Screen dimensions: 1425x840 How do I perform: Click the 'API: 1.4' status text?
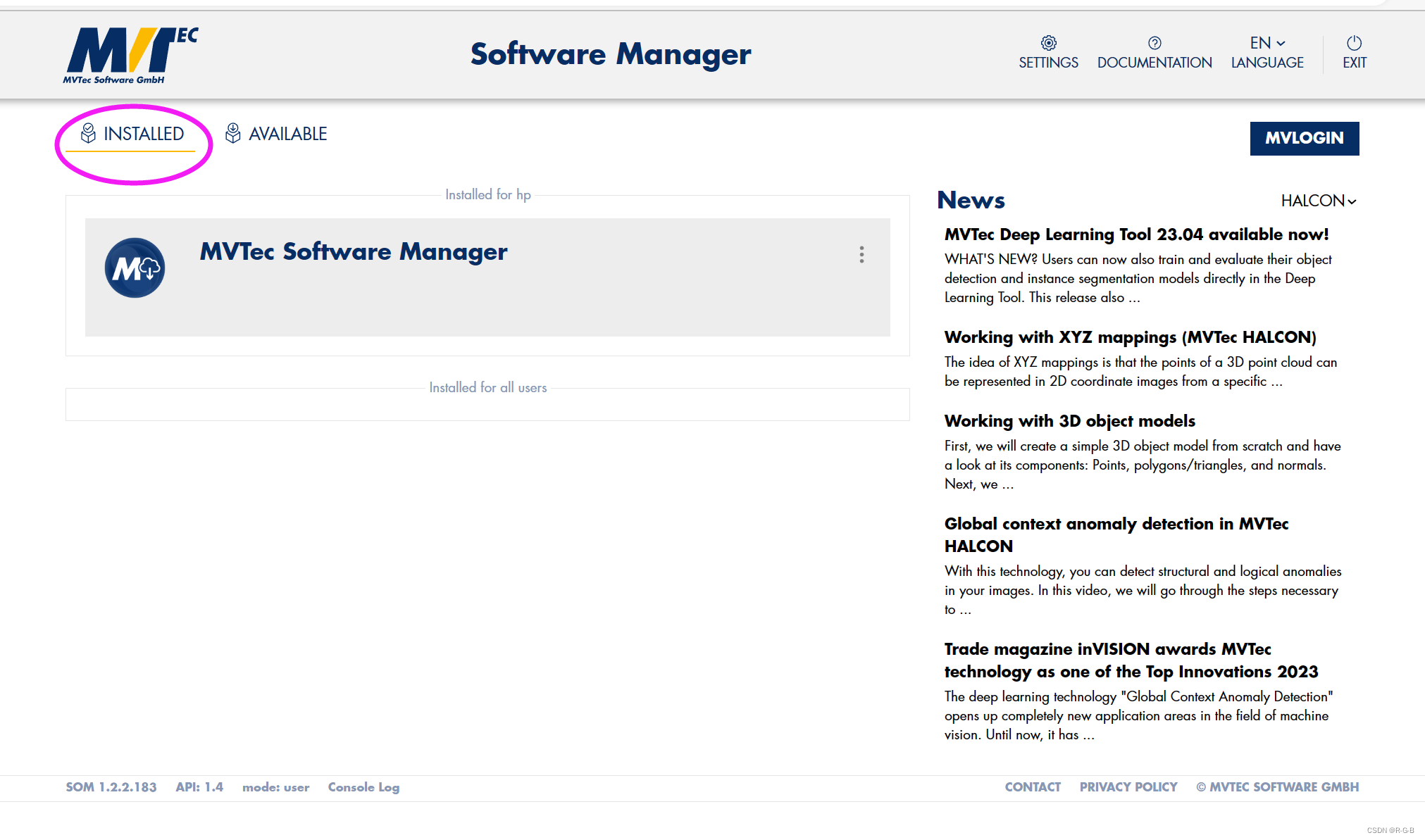(x=199, y=787)
